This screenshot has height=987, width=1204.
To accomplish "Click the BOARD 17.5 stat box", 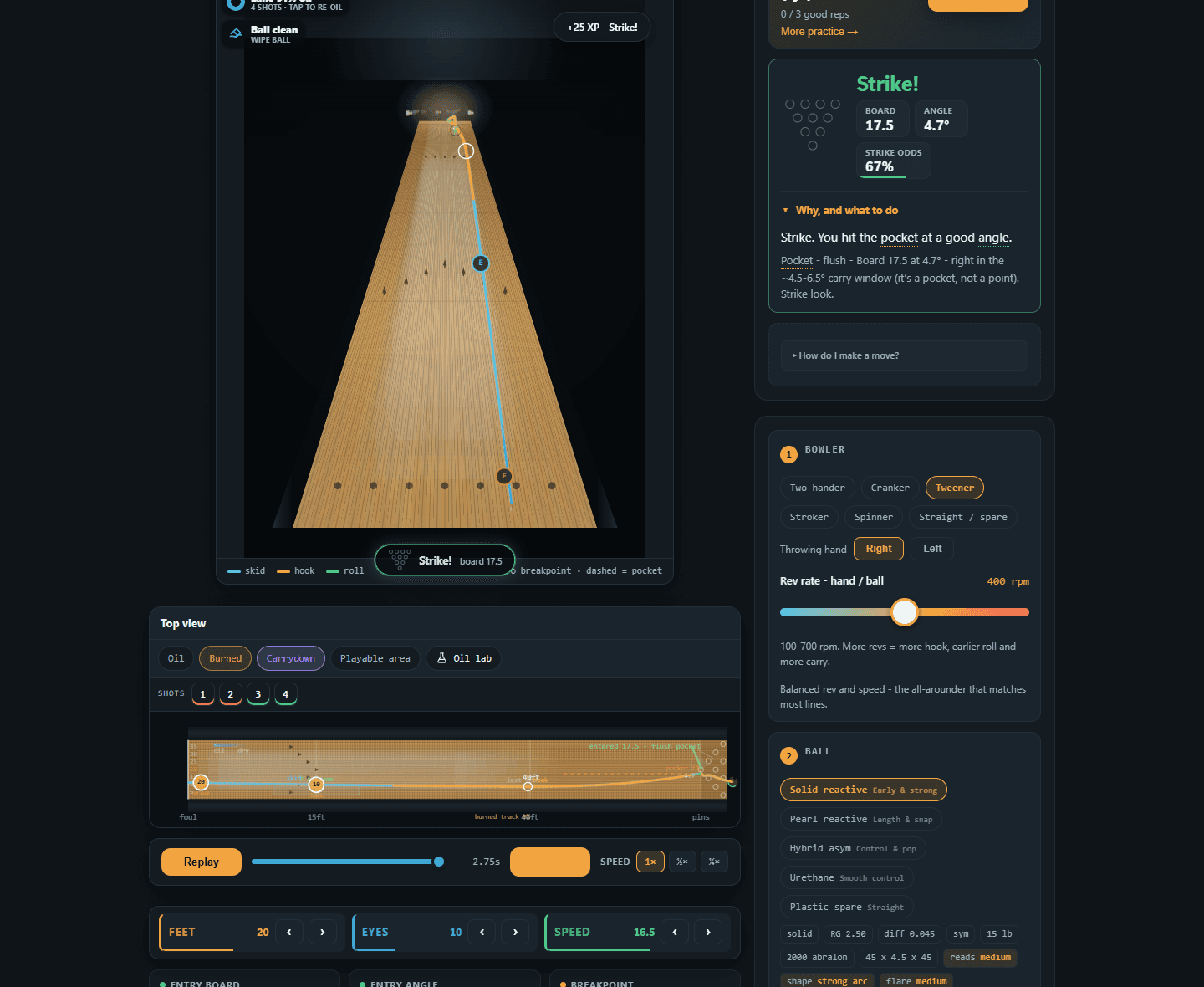I will coord(882,119).
